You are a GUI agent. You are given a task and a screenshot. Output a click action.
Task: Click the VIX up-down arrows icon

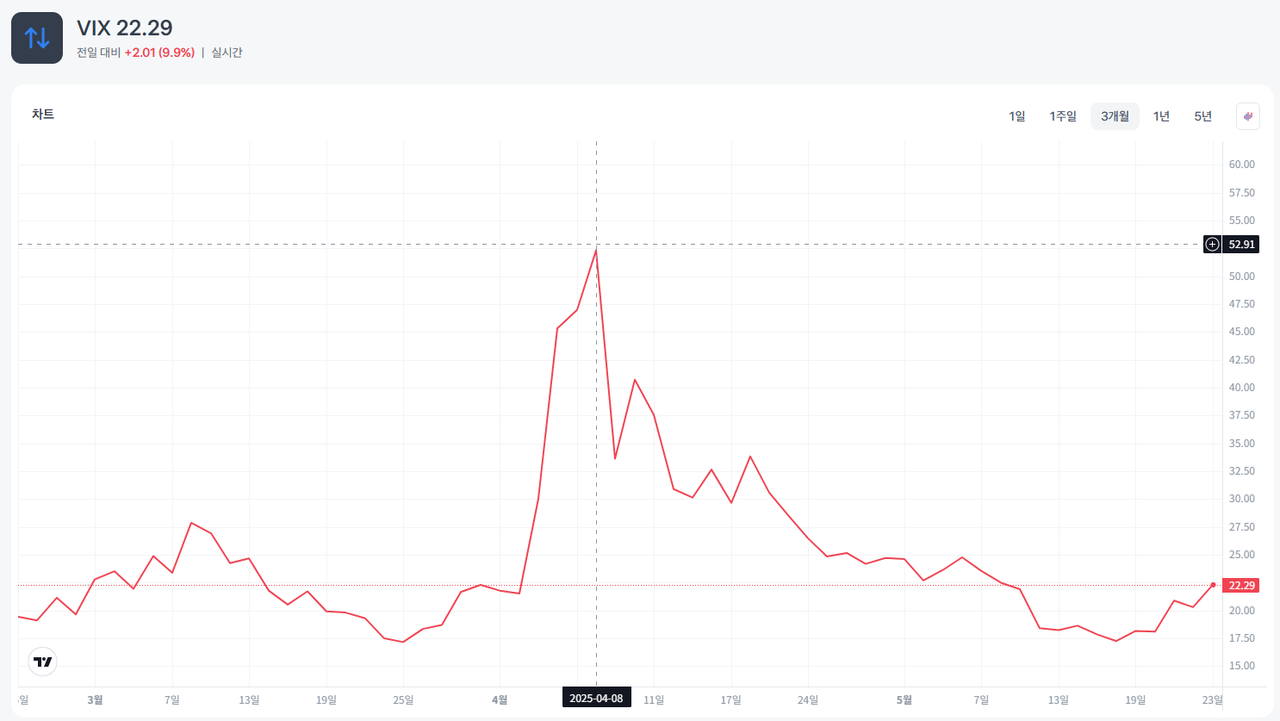37,38
